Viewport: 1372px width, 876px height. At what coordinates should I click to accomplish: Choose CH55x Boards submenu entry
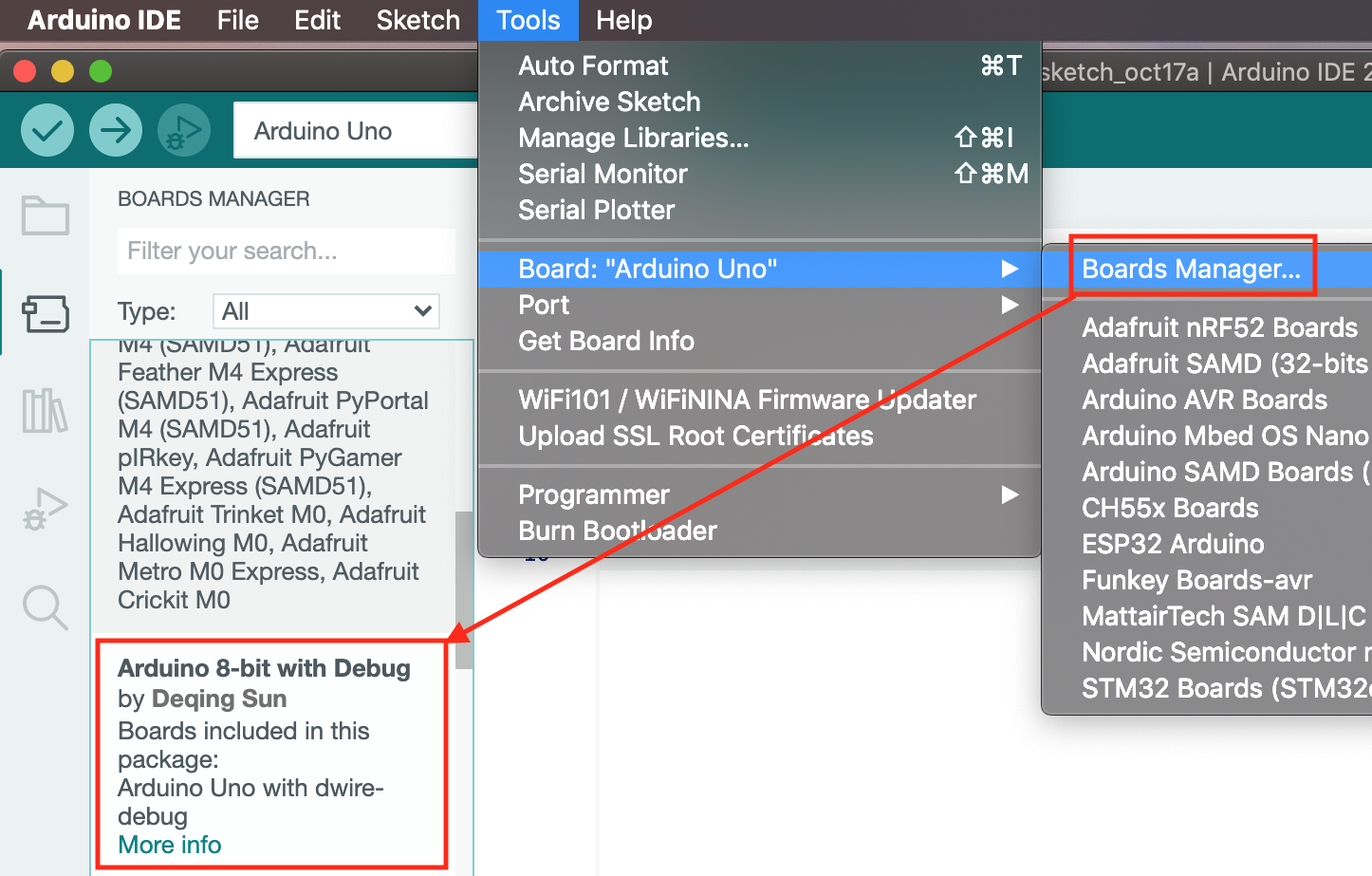1207,508
